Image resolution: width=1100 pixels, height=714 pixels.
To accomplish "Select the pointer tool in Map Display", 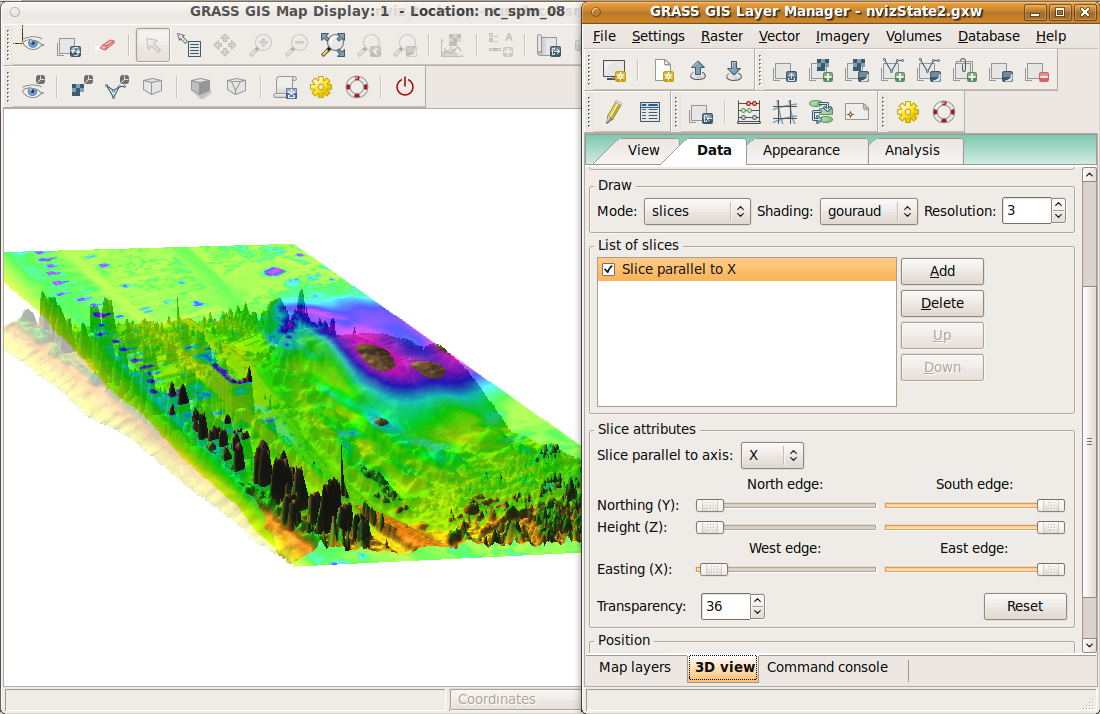I will [x=152, y=46].
